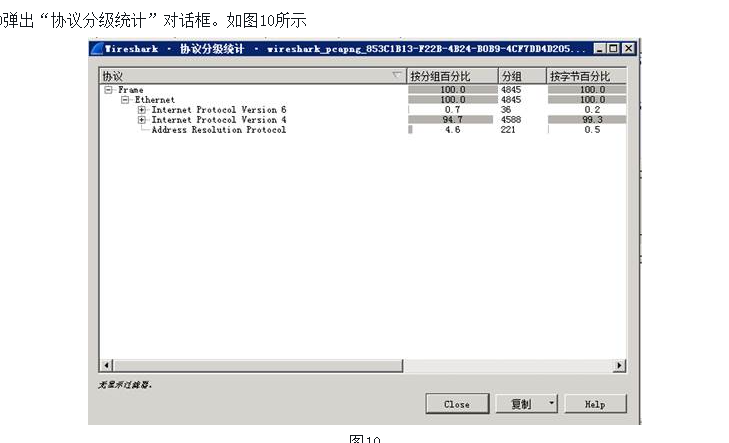Expand Internet Protocol Version 6 node
This screenshot has width=729, height=443.
point(142,110)
